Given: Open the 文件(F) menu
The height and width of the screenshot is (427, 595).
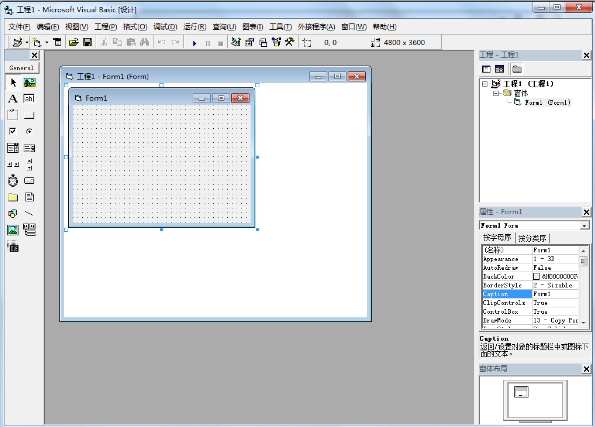Looking at the screenshot, I should [19, 27].
